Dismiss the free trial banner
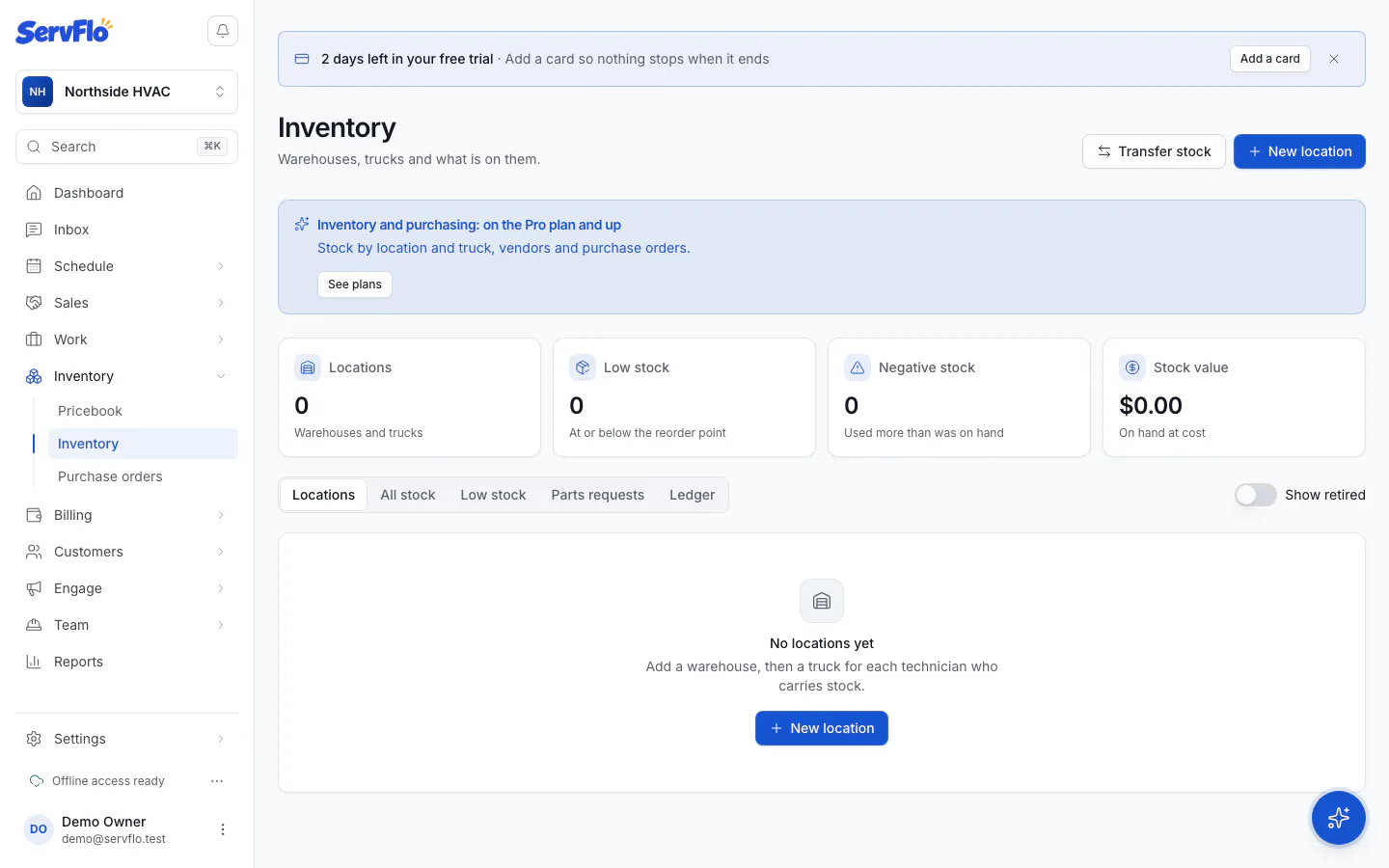 point(1334,59)
